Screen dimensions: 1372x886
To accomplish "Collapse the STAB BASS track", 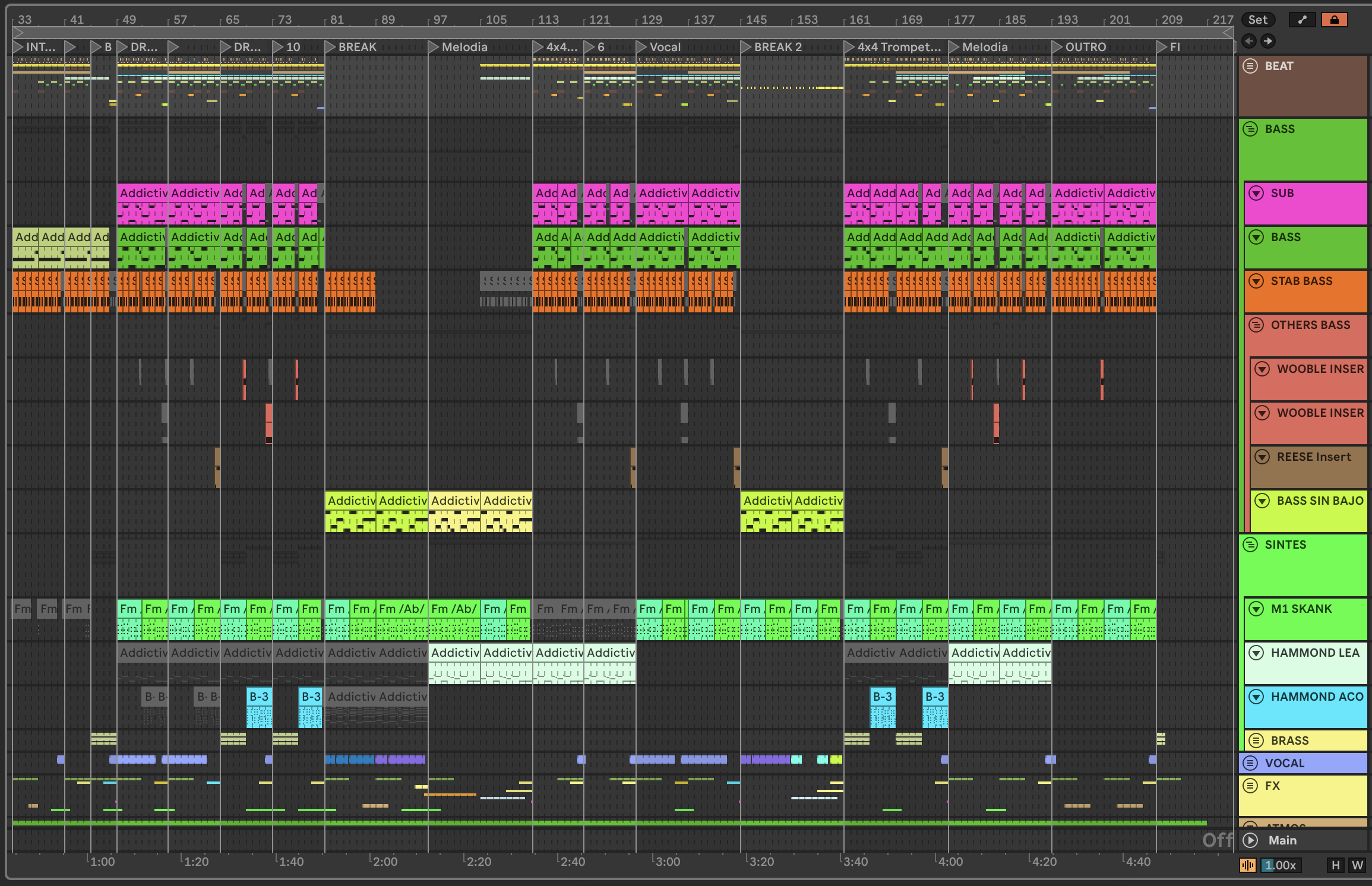I will [x=1256, y=281].
